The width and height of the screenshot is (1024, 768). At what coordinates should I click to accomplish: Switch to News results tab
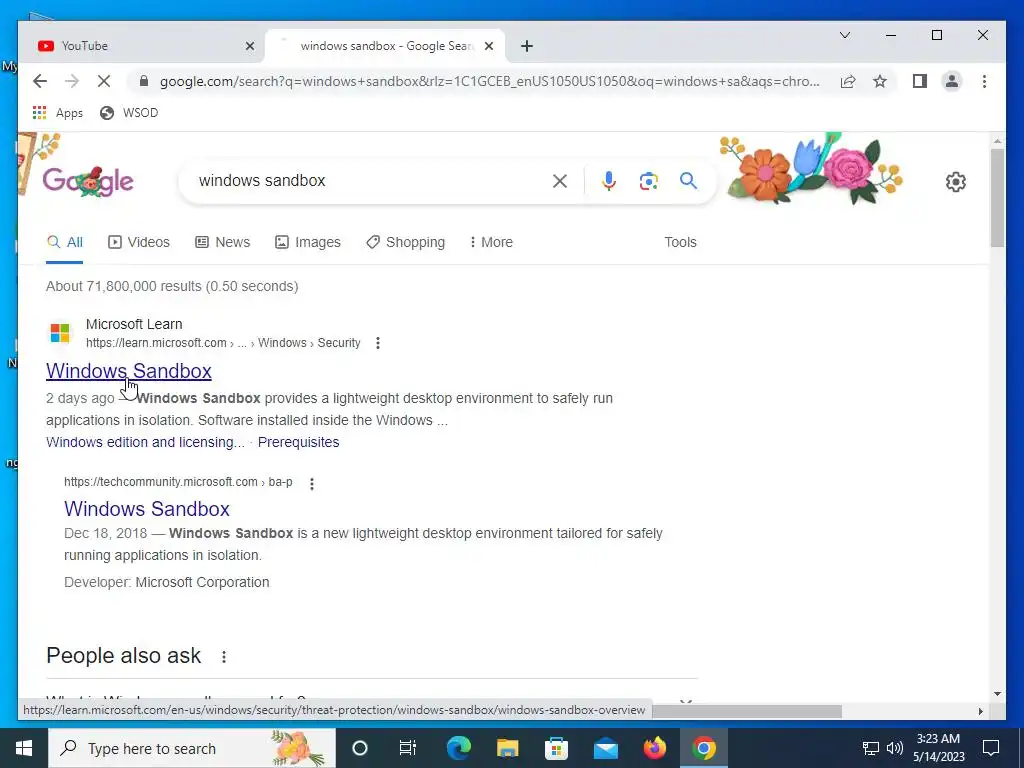point(223,242)
